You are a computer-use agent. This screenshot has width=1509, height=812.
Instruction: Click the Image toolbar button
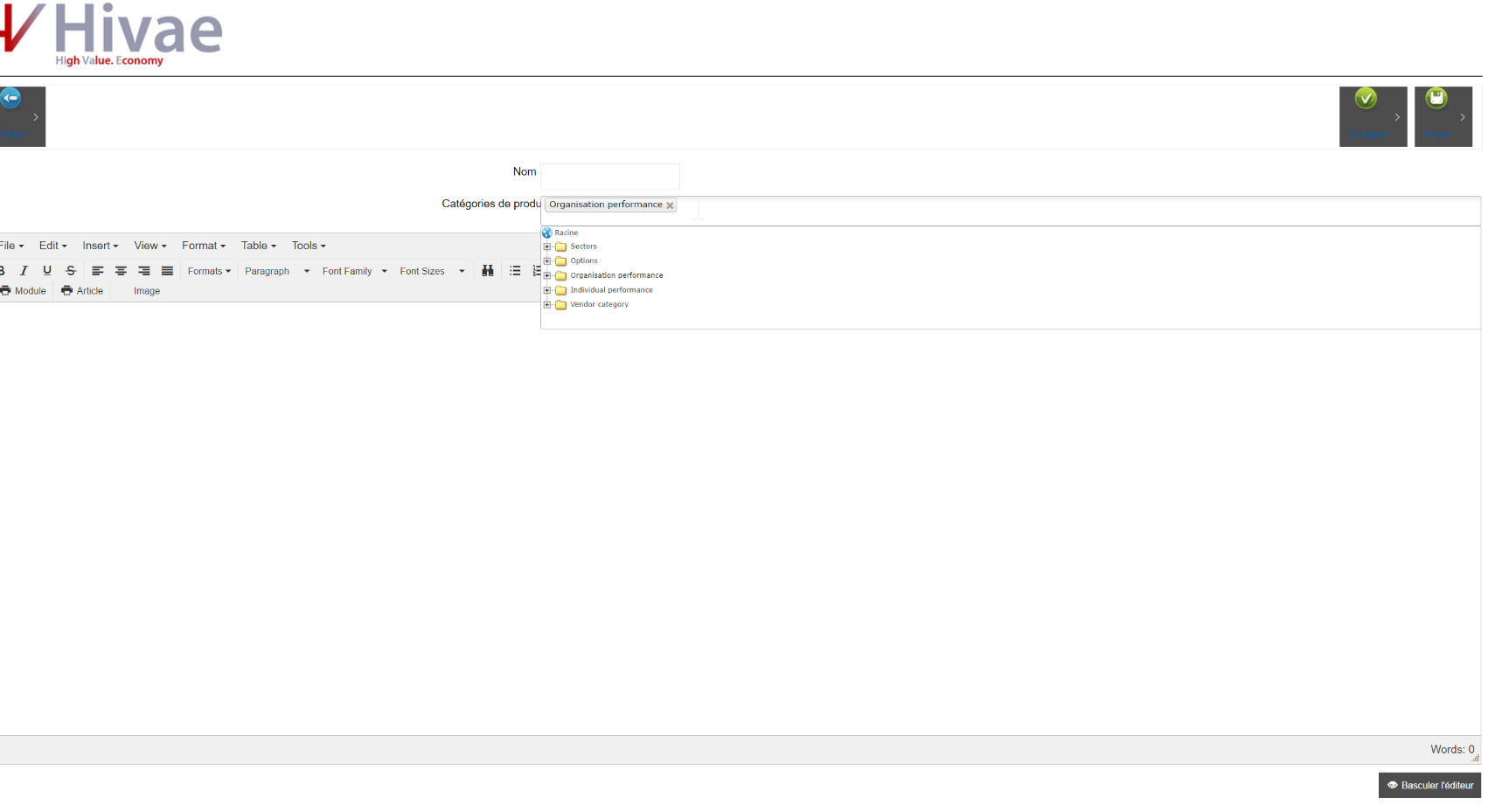(x=147, y=291)
